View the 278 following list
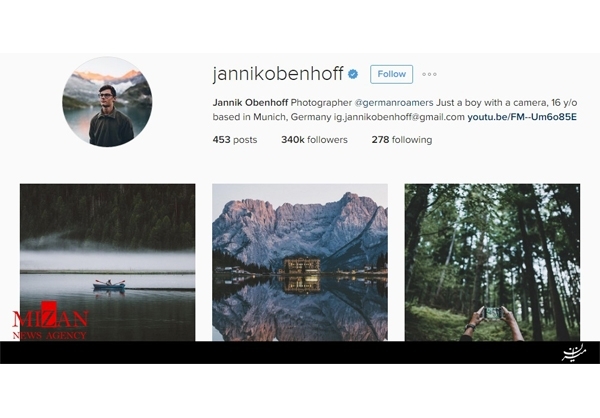This screenshot has width=600, height=418. [x=402, y=140]
